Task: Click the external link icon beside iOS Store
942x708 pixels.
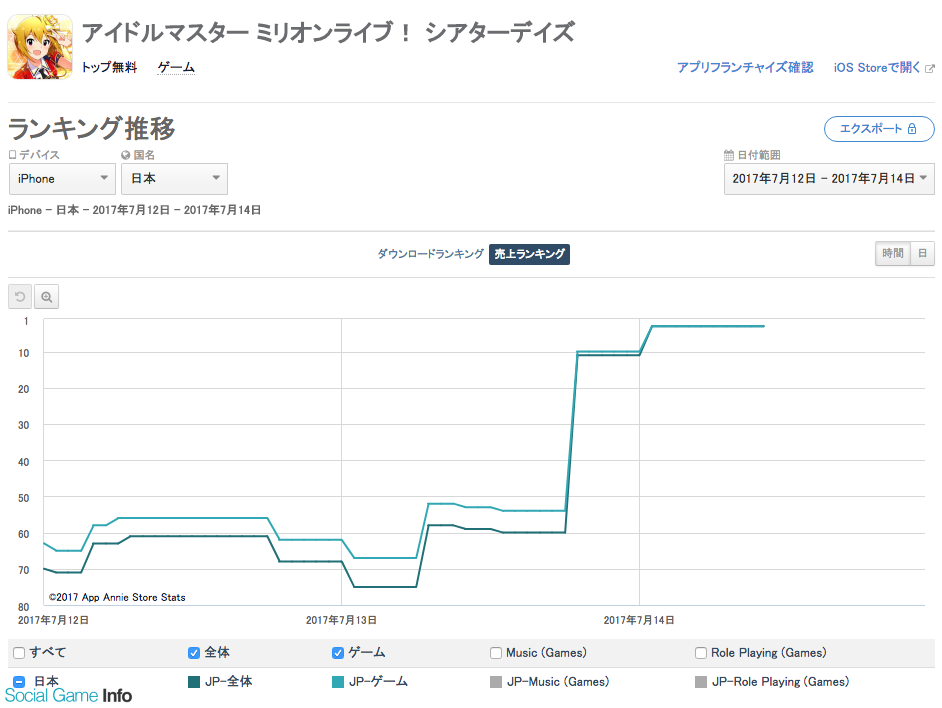Action: [929, 69]
